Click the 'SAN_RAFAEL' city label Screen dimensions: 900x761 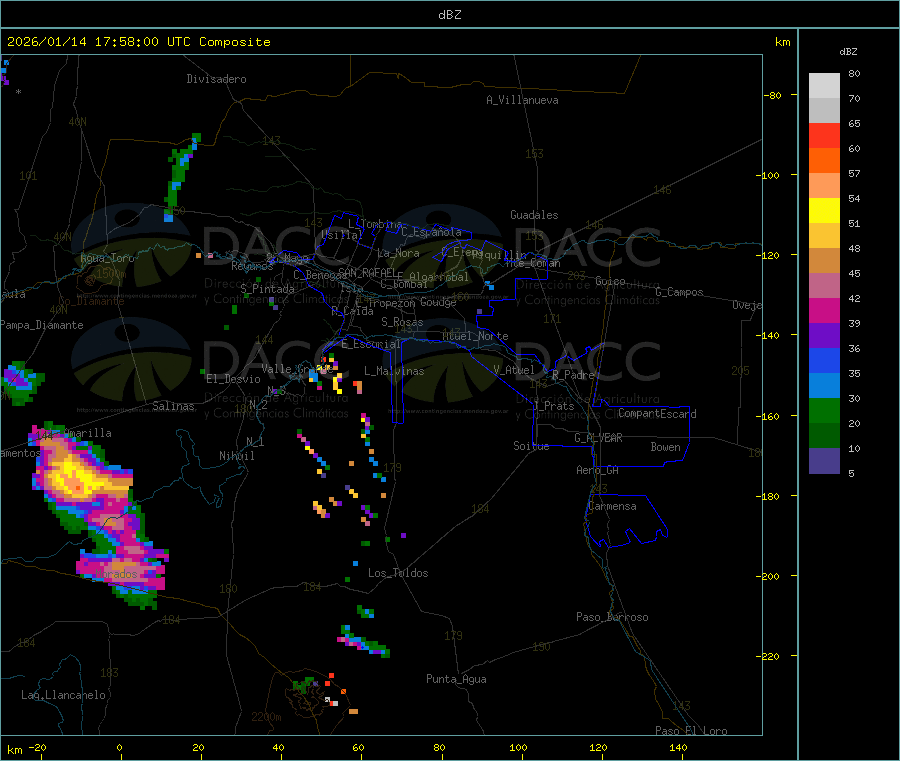click(367, 273)
